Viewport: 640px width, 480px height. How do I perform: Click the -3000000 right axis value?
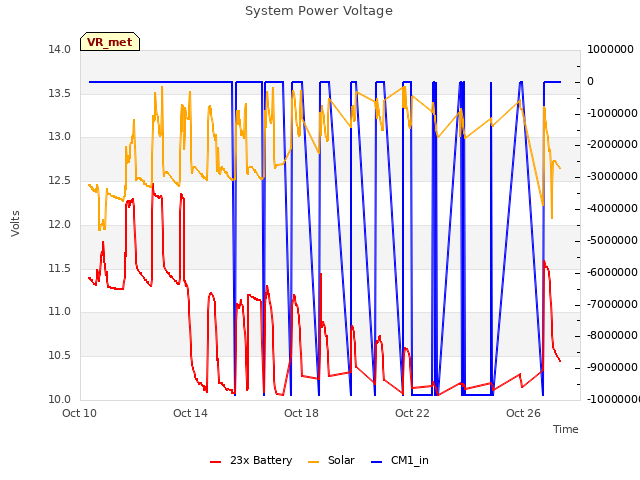pyautogui.click(x=612, y=177)
